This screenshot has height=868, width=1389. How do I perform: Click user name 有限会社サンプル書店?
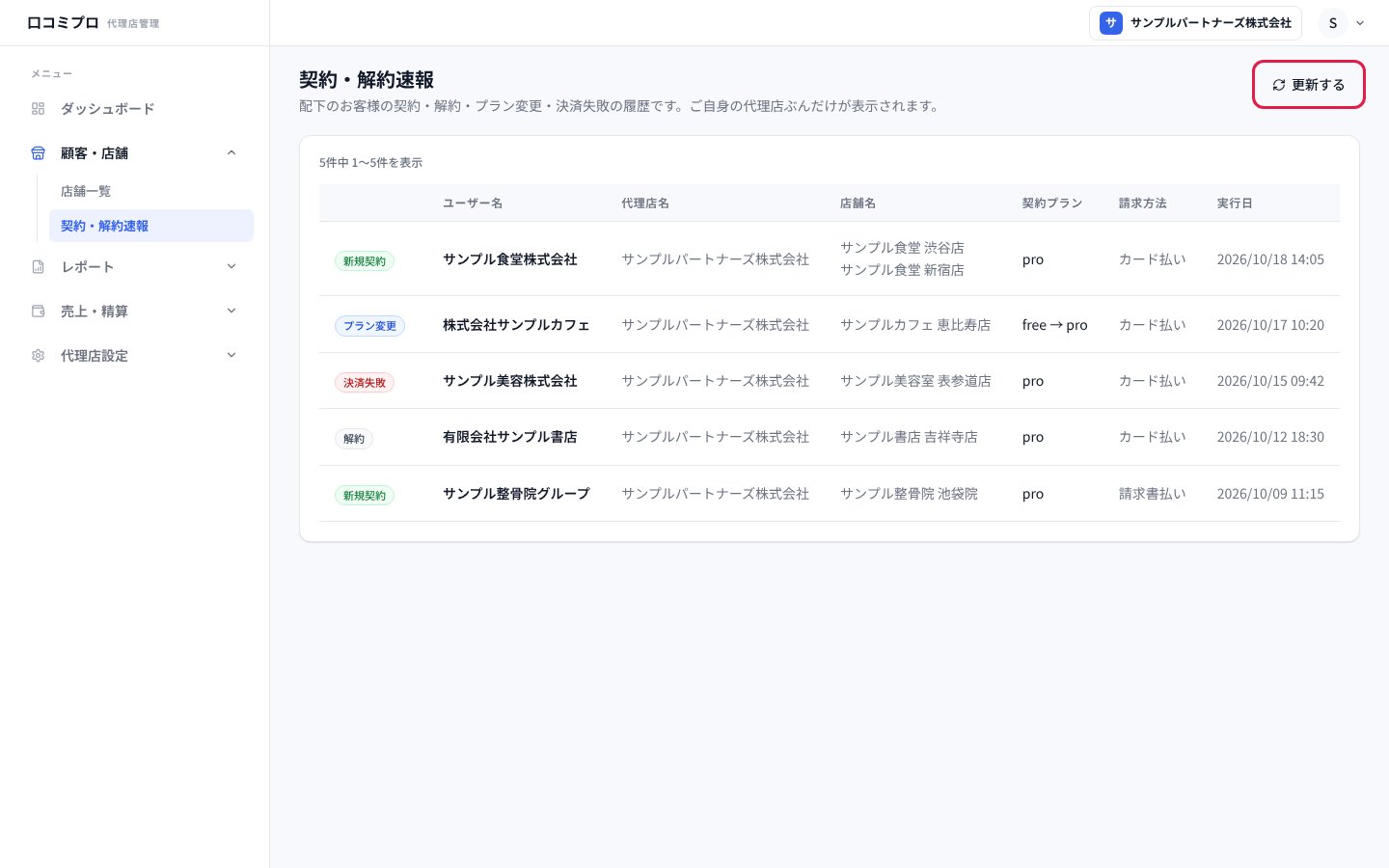pos(510,437)
